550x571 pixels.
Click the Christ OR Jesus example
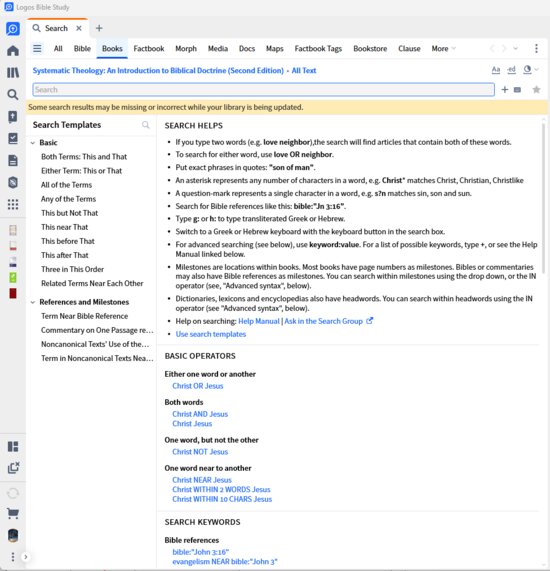tap(198, 386)
